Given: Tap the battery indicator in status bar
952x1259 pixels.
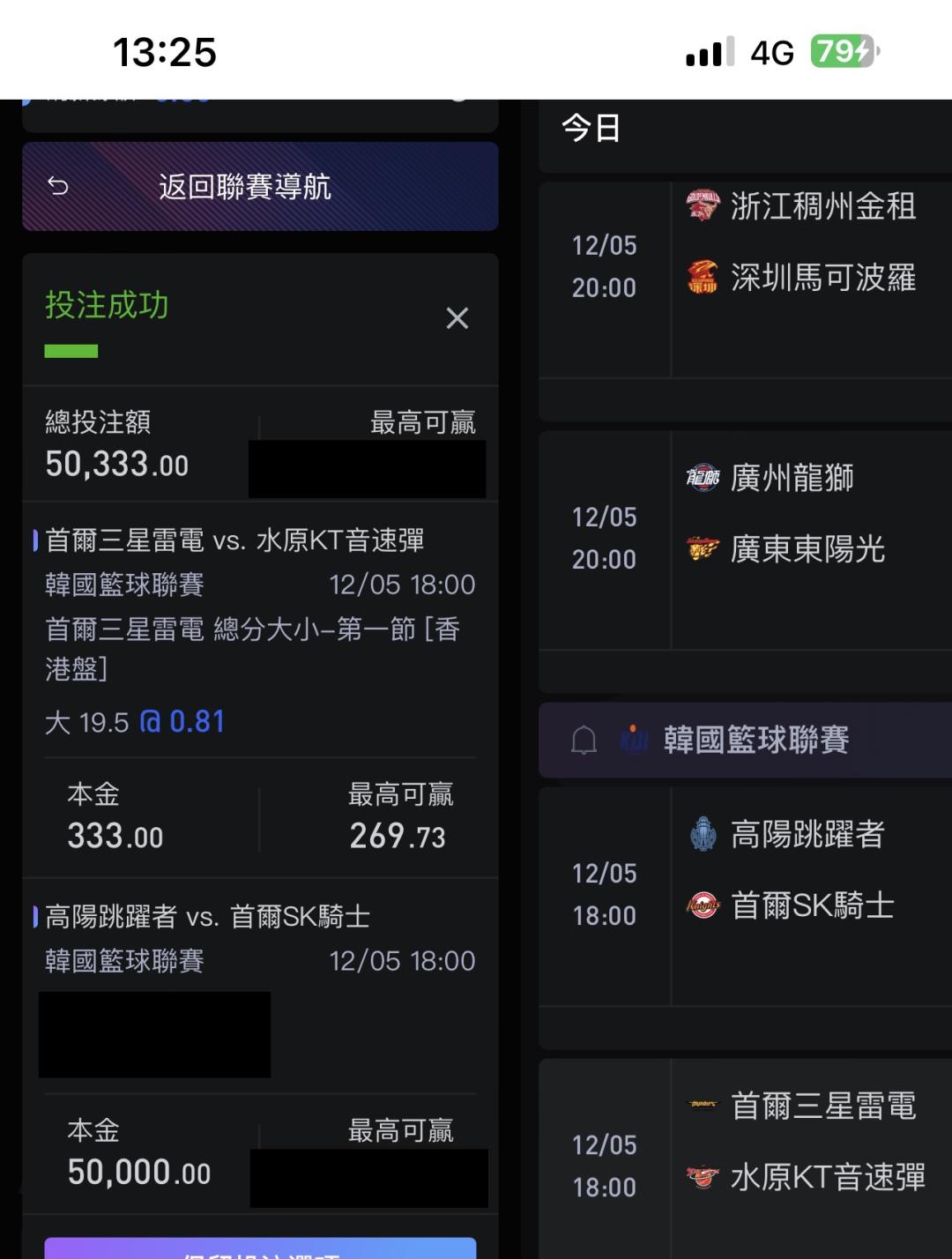Looking at the screenshot, I should click(844, 52).
